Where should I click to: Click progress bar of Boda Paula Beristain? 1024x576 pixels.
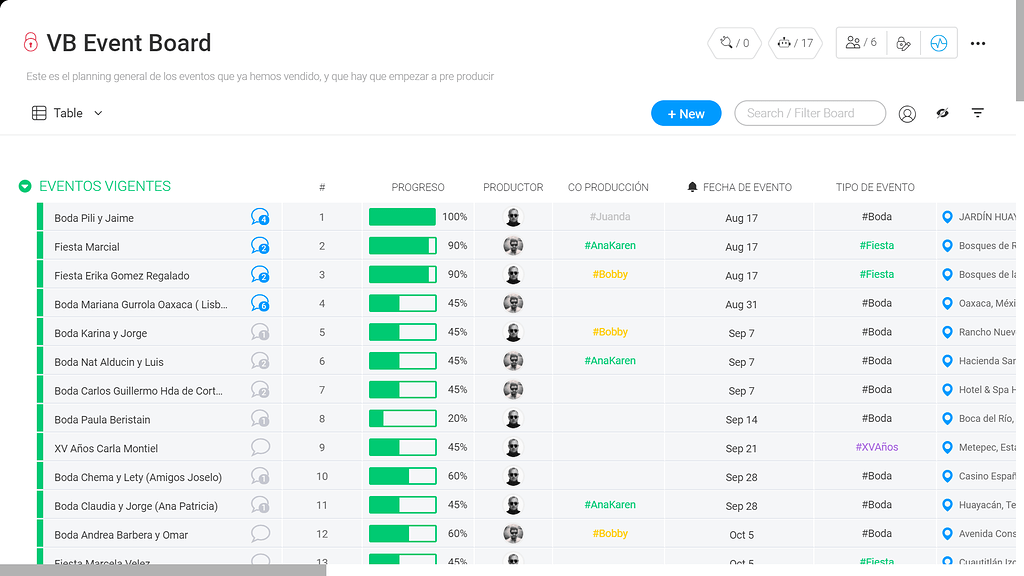403,419
